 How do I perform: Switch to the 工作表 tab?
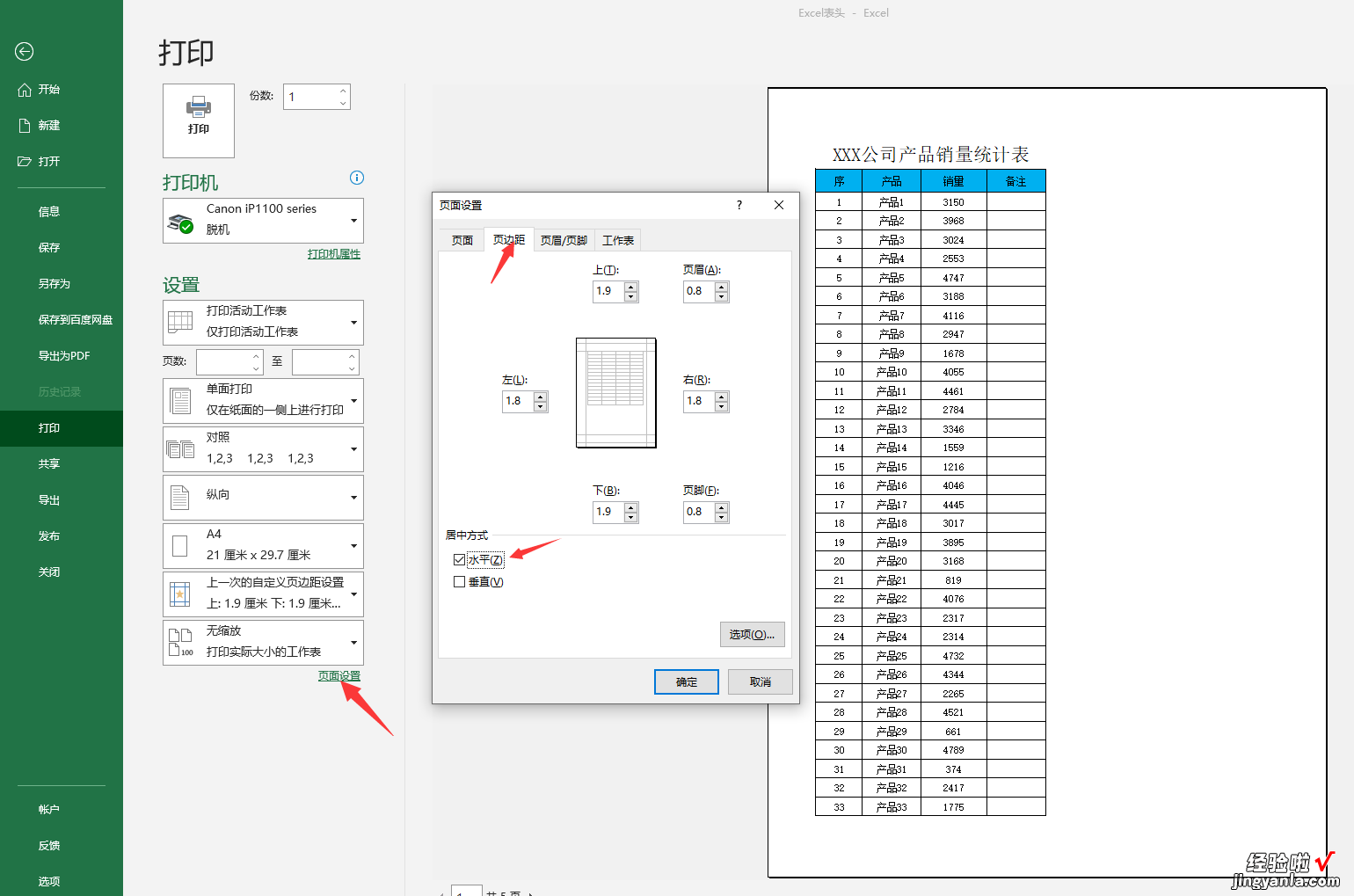coord(618,240)
